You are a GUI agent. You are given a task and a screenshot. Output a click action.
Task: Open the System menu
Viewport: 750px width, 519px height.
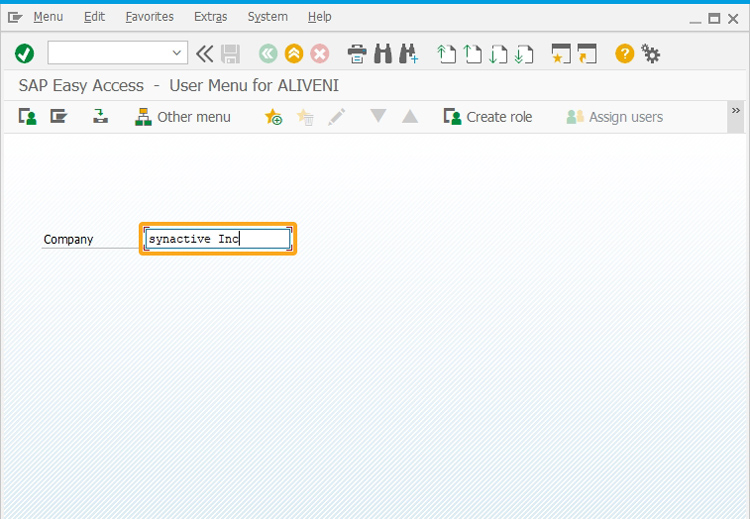tap(267, 17)
